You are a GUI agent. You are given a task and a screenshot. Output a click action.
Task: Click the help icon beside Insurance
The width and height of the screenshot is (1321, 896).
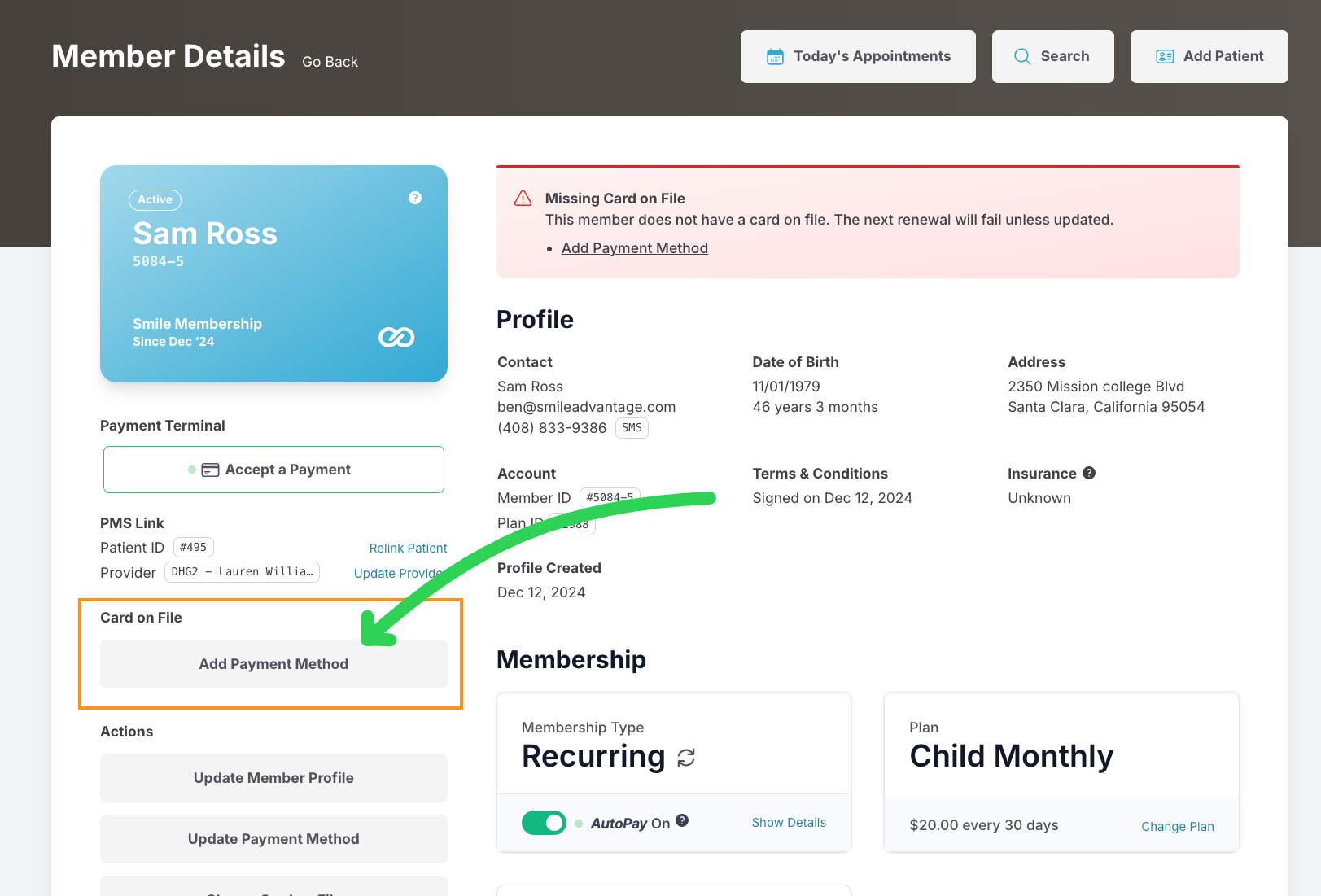pyautogui.click(x=1089, y=473)
